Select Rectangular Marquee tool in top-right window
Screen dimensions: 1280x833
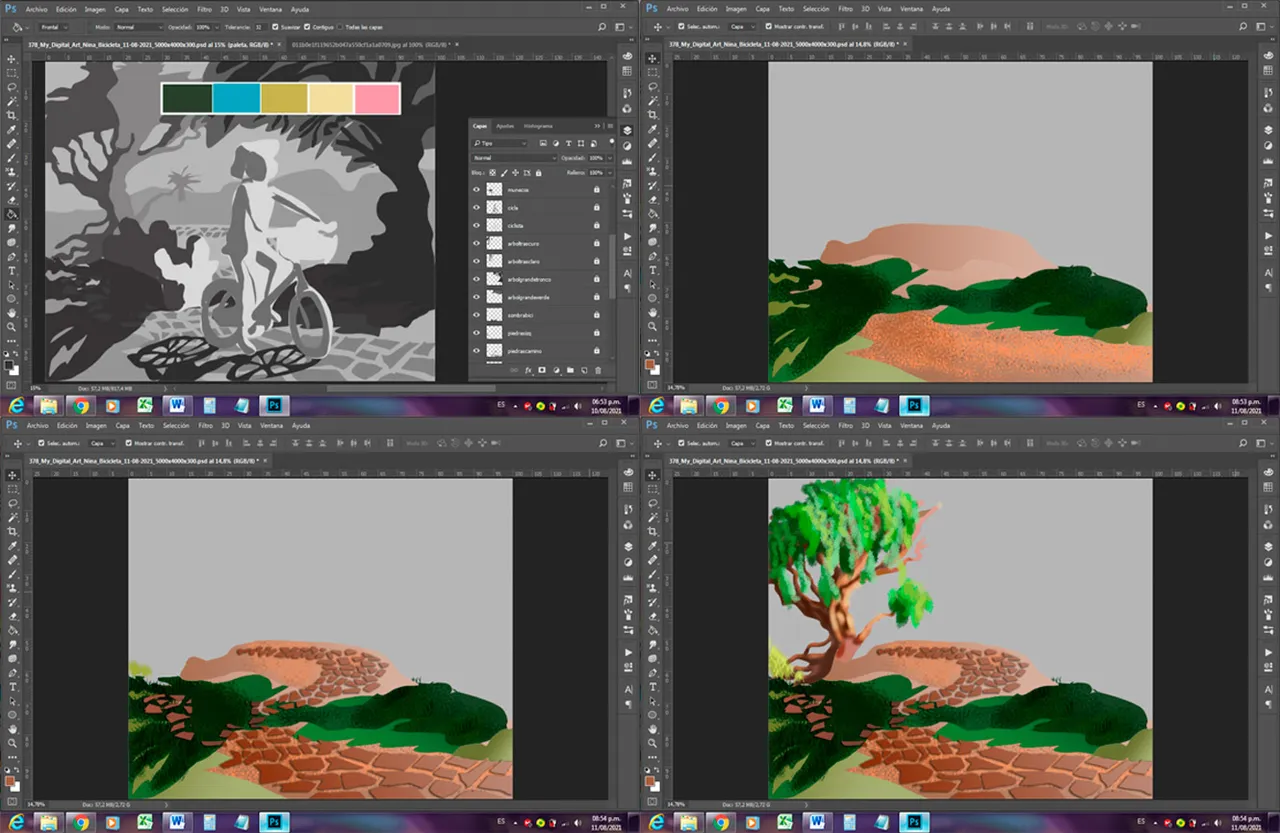click(652, 73)
